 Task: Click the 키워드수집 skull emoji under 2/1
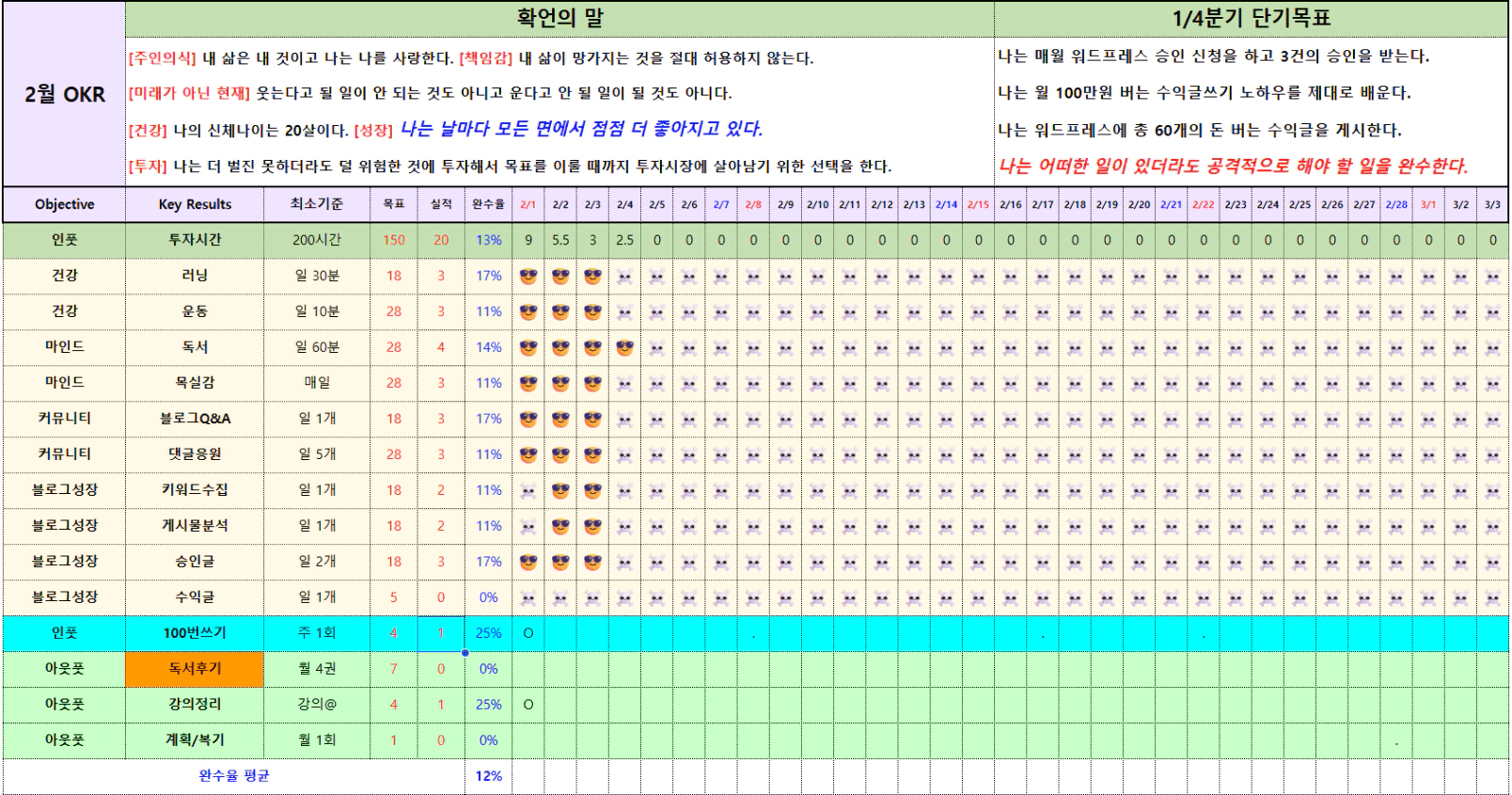[x=528, y=491]
